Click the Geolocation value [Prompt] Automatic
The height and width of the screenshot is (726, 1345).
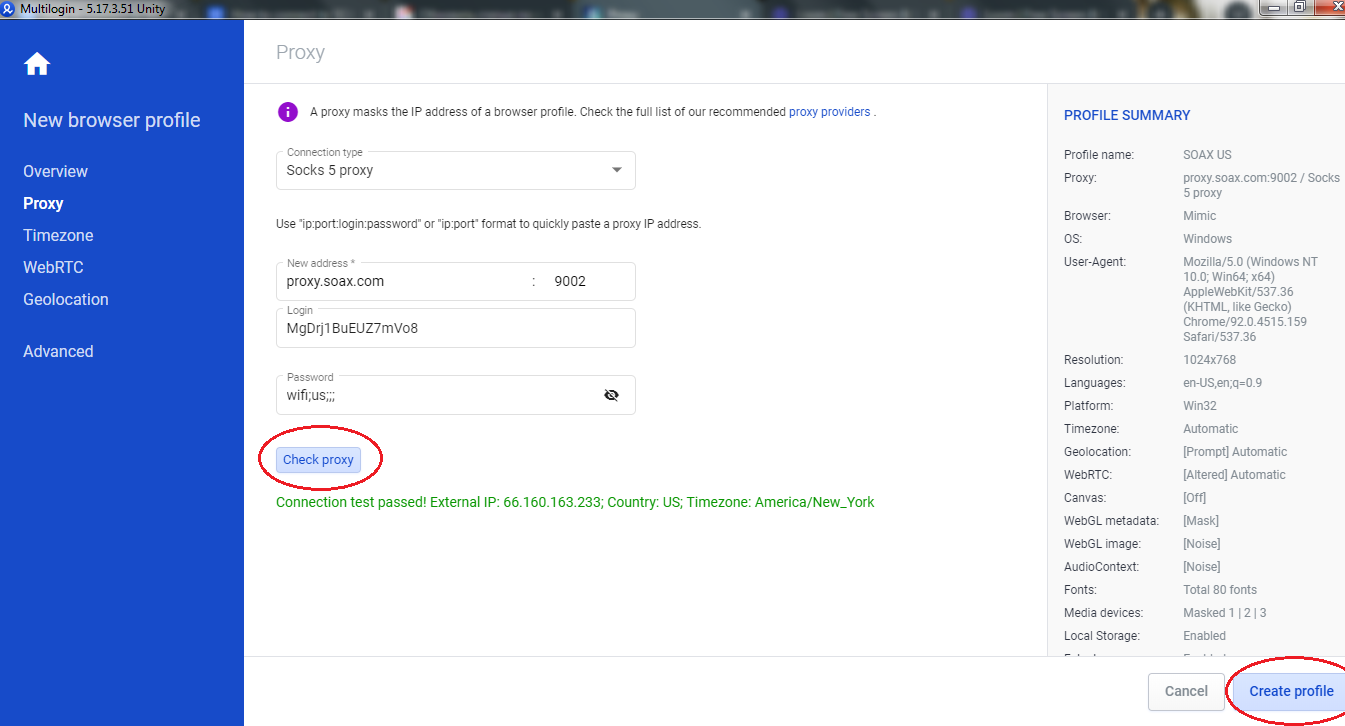[1235, 452]
